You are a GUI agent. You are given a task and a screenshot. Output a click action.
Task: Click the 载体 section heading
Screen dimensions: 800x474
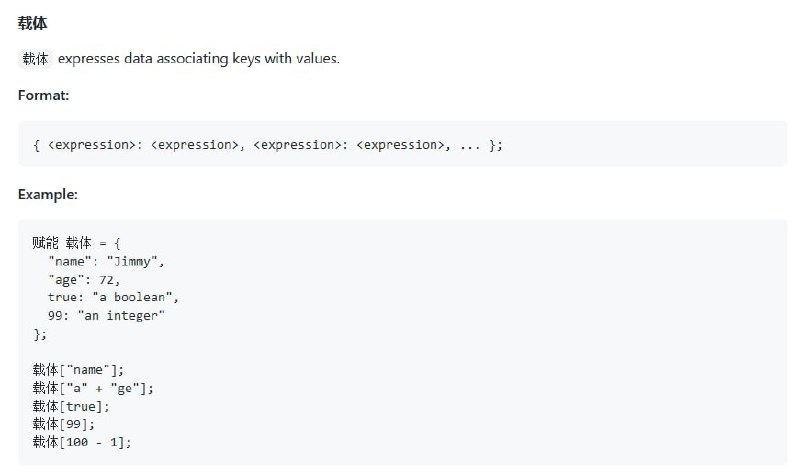tap(32, 23)
